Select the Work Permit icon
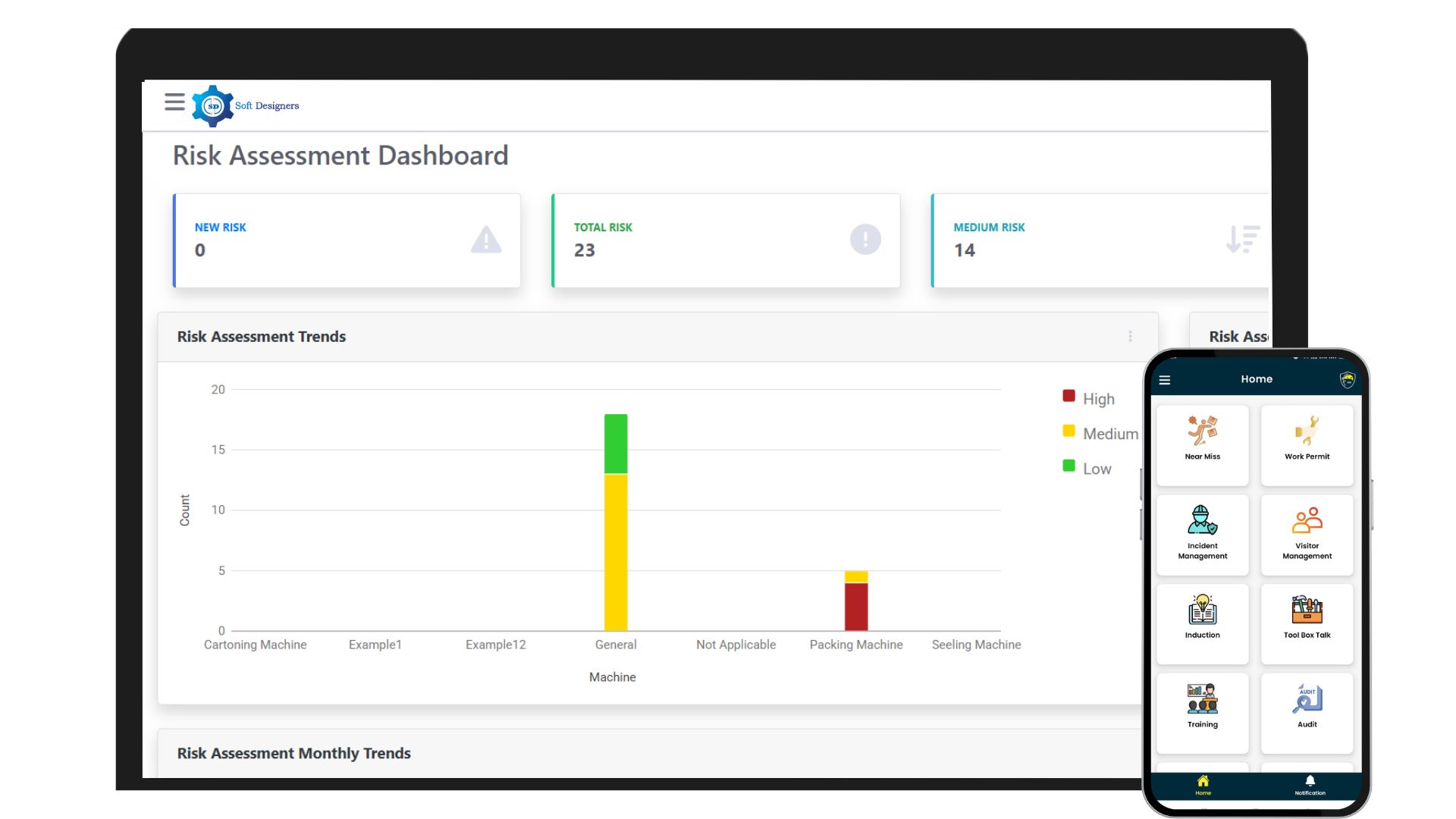Image resolution: width=1456 pixels, height=819 pixels. click(x=1307, y=444)
